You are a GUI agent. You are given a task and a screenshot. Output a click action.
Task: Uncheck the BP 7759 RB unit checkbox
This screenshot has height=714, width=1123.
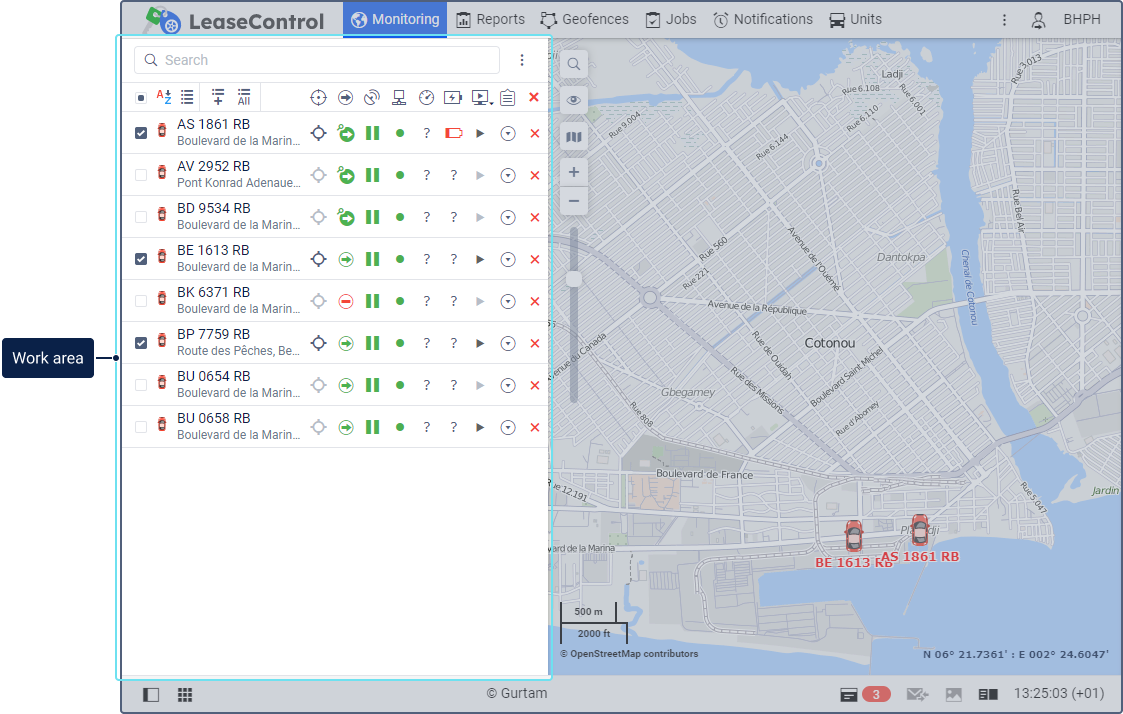[x=141, y=343]
